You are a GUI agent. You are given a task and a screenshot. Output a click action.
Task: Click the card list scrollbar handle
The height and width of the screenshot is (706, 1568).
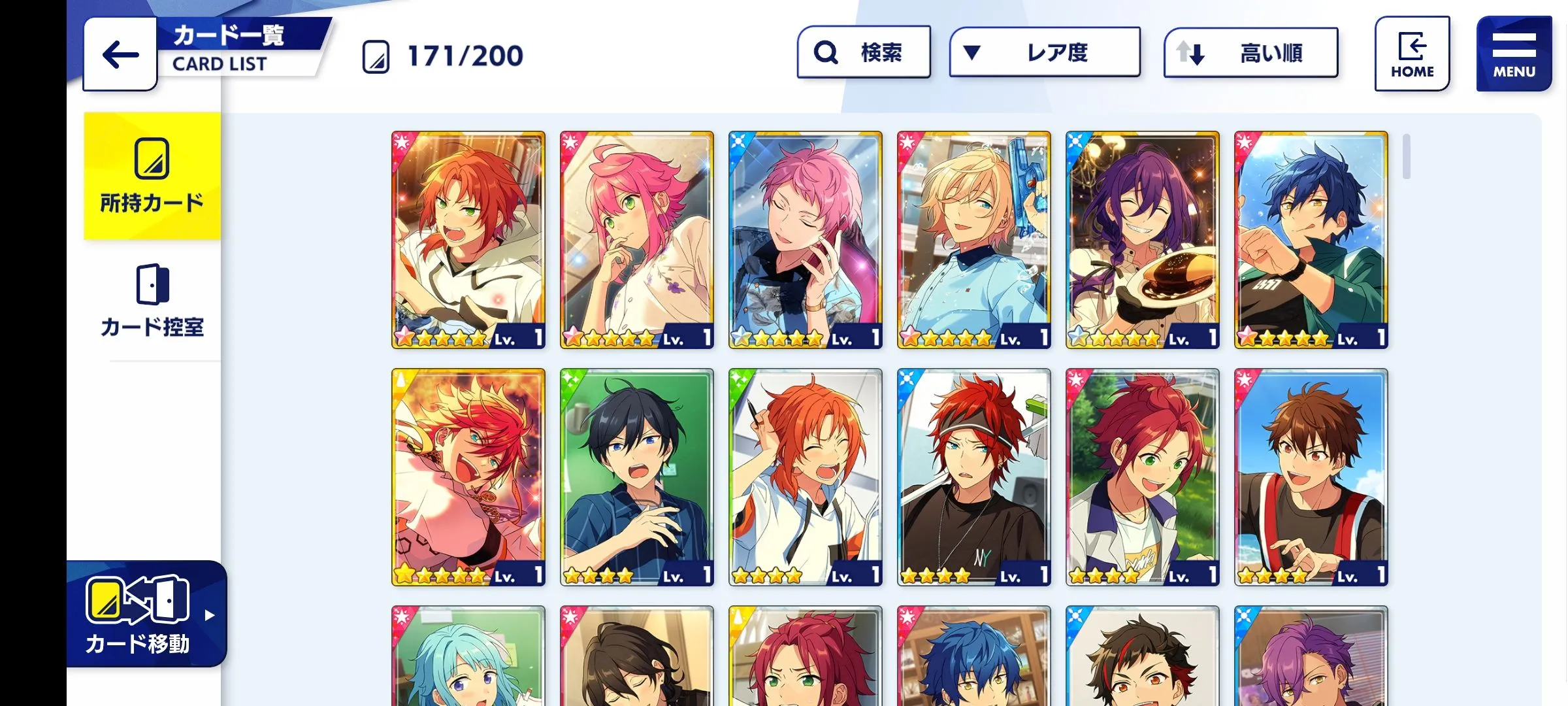(x=1406, y=156)
